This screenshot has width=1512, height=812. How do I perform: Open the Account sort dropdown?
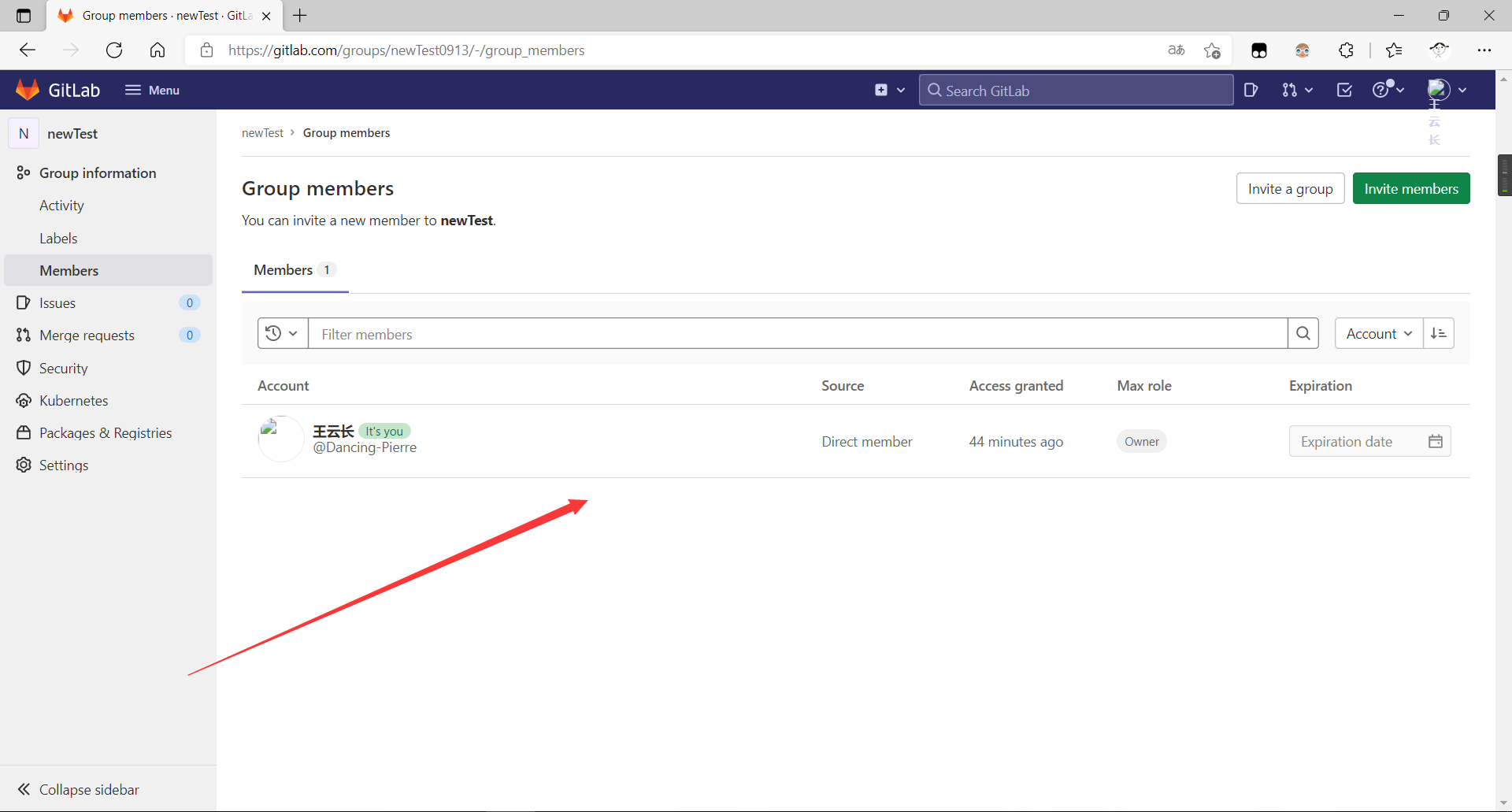coord(1378,333)
